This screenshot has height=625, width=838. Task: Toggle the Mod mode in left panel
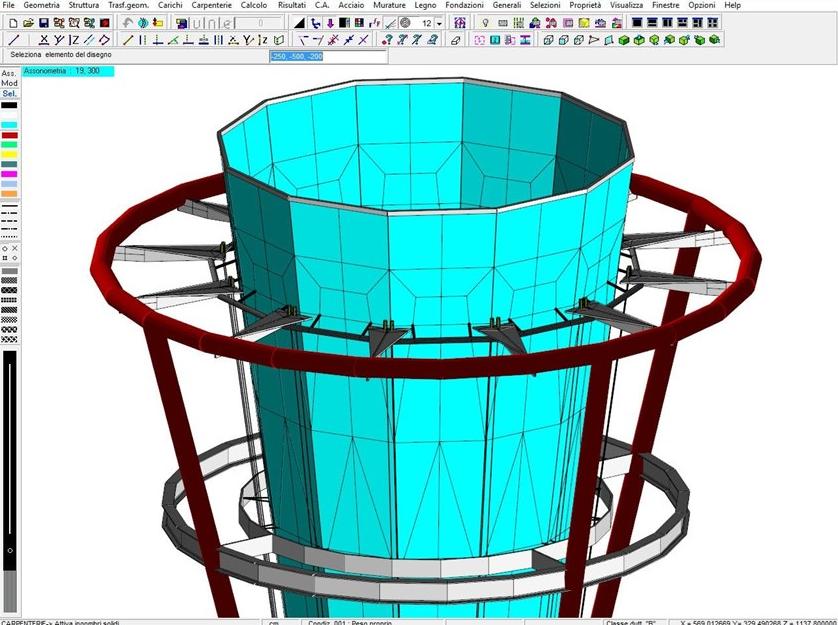9,83
